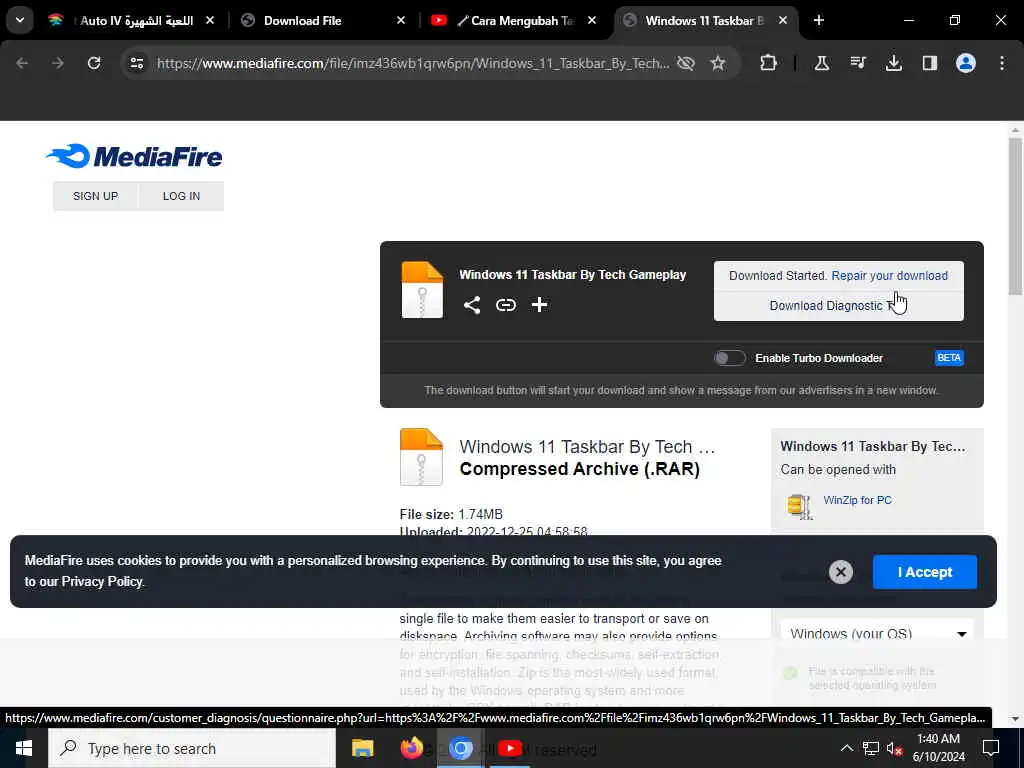This screenshot has height=768, width=1024.
Task: Reload the MediaFire page
Action: tap(94, 63)
